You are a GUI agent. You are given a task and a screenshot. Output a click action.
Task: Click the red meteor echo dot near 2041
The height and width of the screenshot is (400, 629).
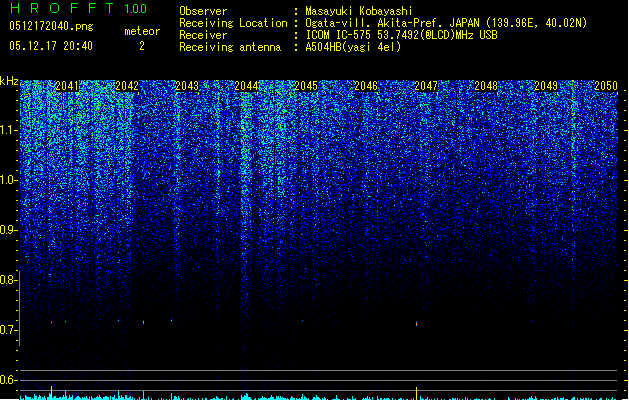point(52,322)
